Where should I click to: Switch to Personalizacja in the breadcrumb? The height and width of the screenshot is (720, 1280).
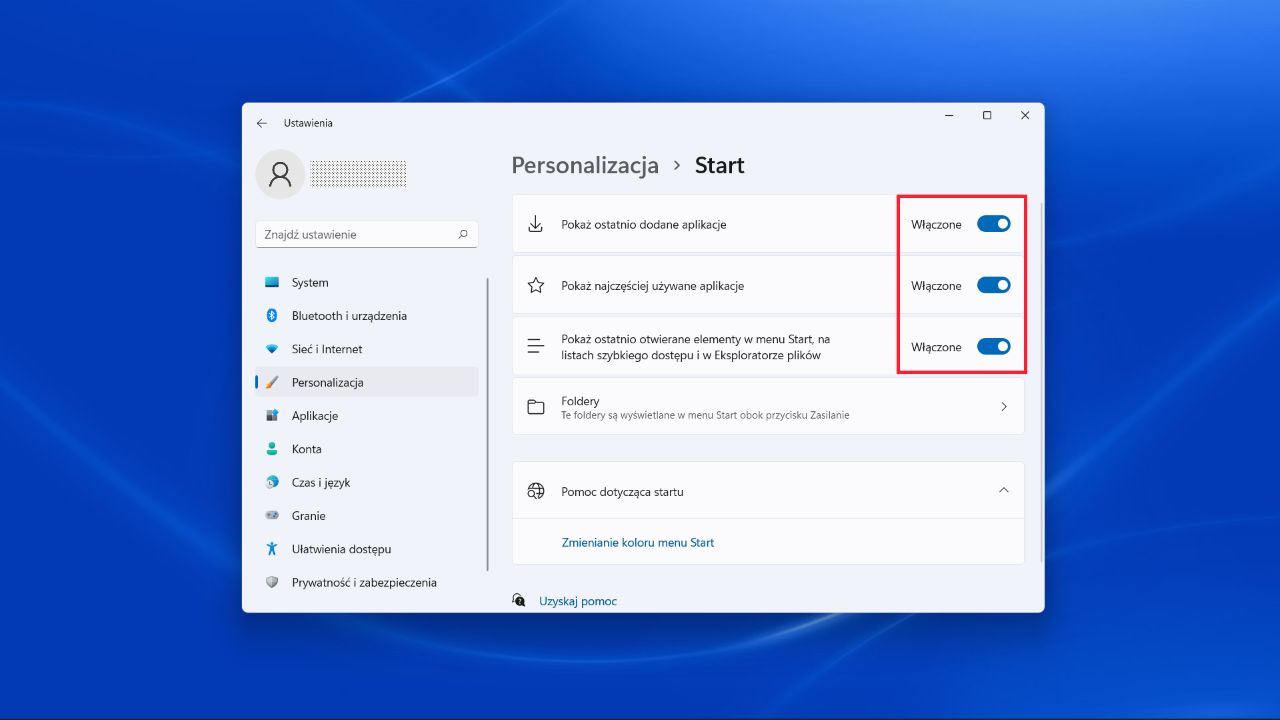584,165
